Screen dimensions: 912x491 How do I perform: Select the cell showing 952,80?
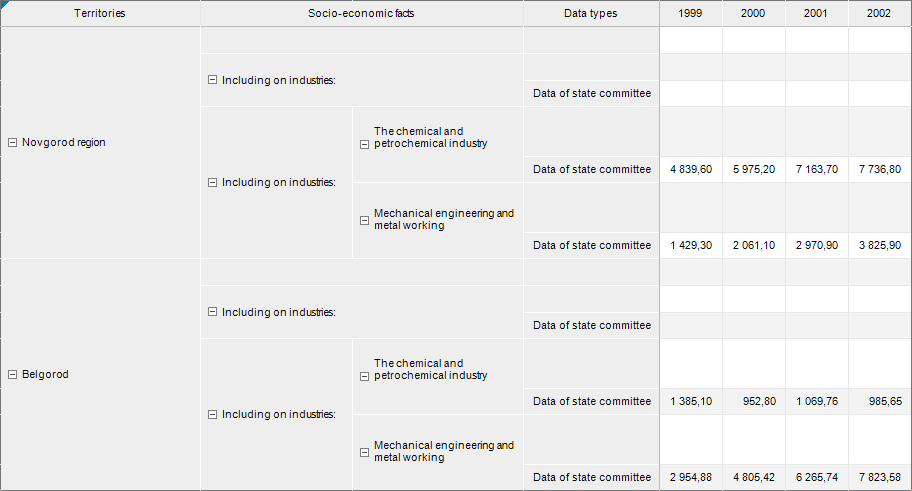coord(753,402)
